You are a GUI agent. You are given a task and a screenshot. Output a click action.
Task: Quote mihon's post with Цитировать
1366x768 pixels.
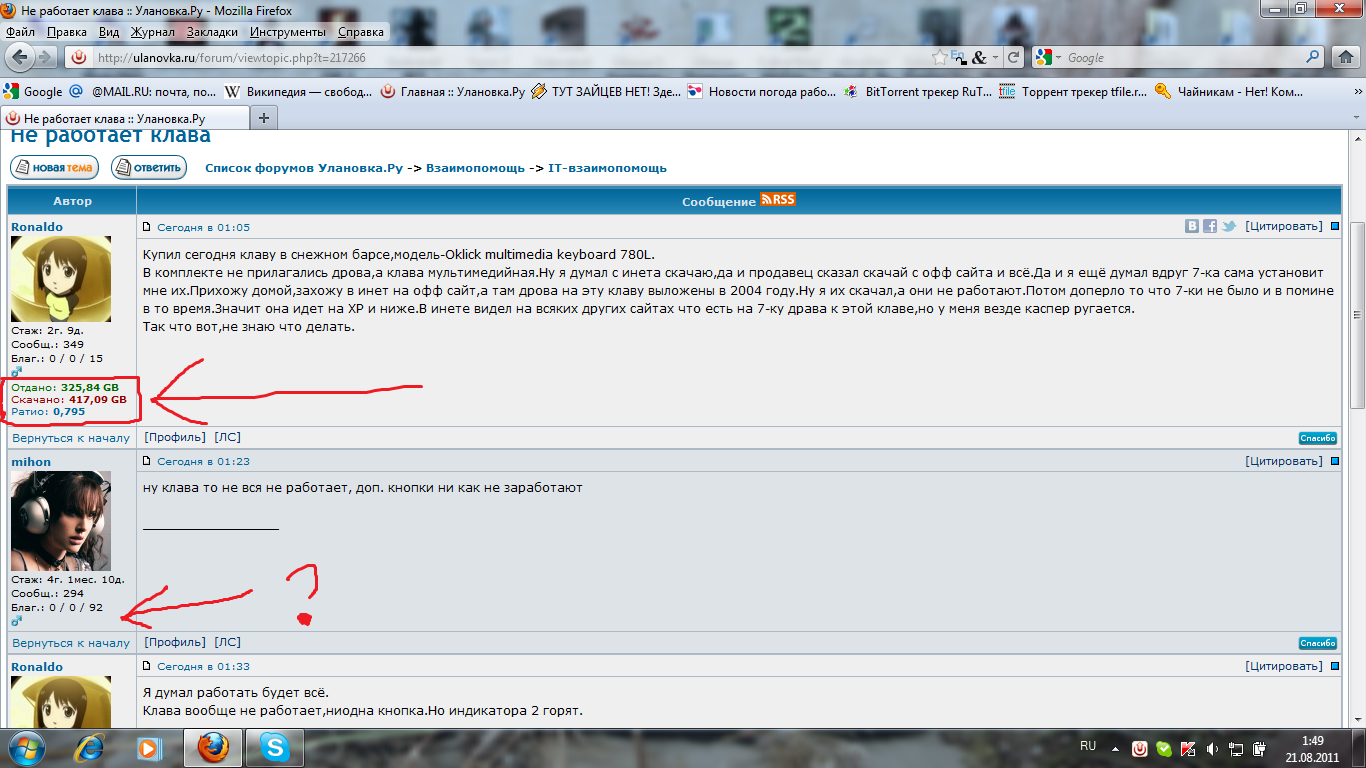[x=1283, y=462]
